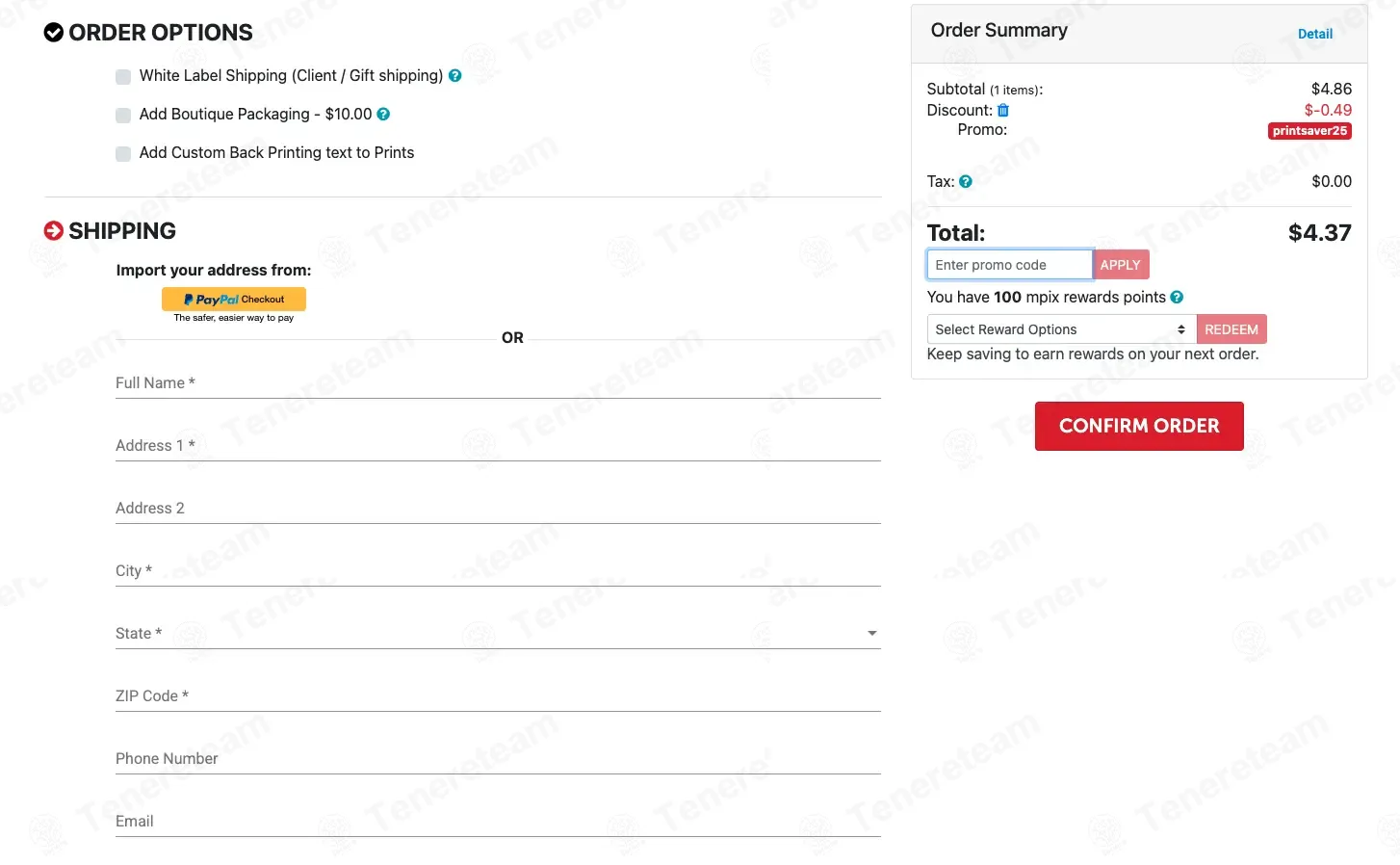Click the Full Name input field

pos(497,383)
